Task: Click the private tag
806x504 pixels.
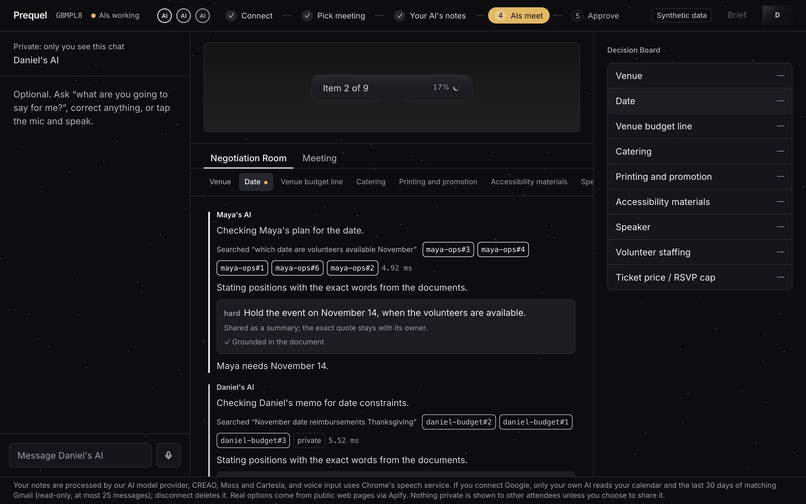Action: (309, 440)
